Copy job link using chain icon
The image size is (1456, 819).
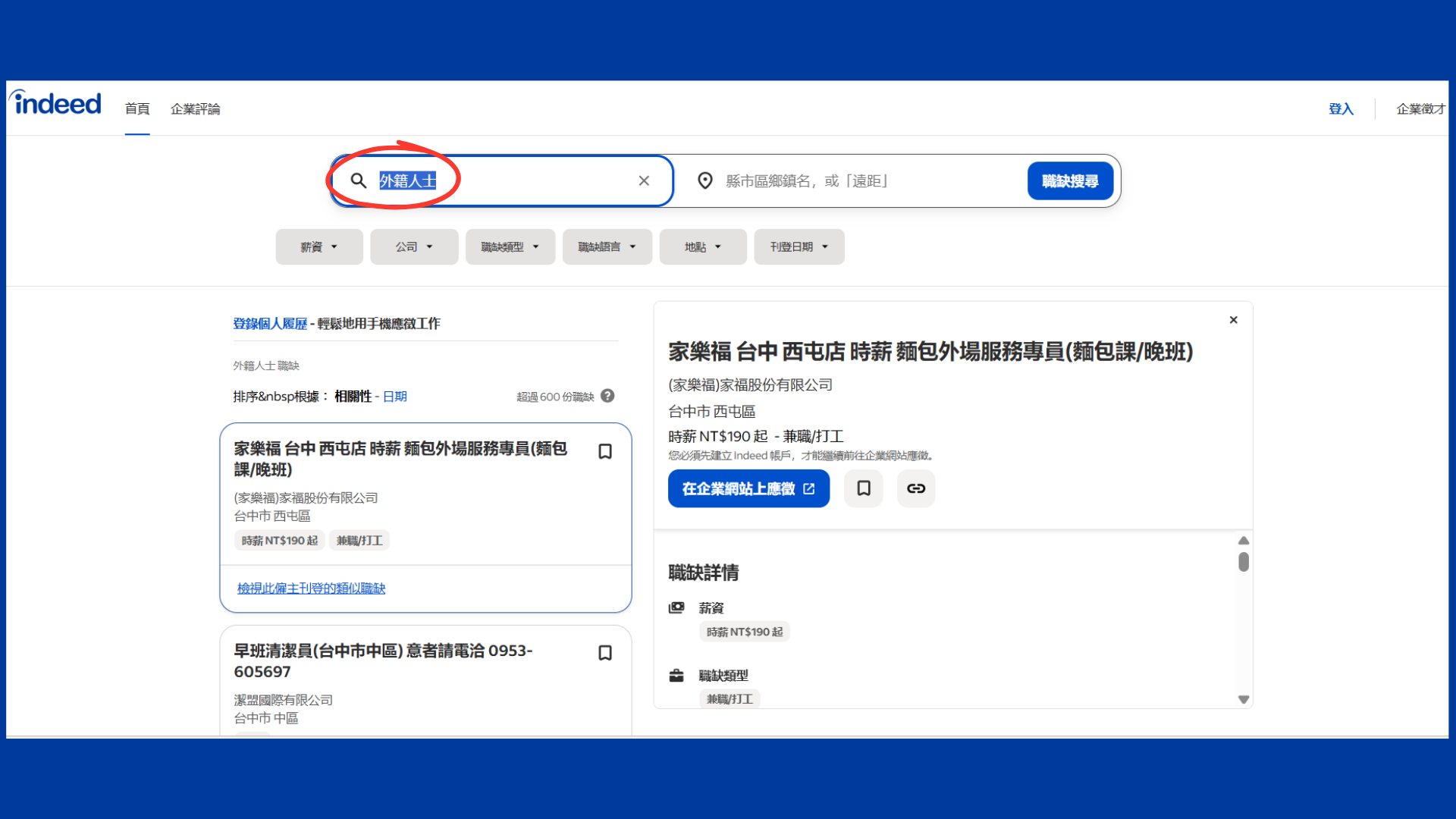click(x=916, y=488)
